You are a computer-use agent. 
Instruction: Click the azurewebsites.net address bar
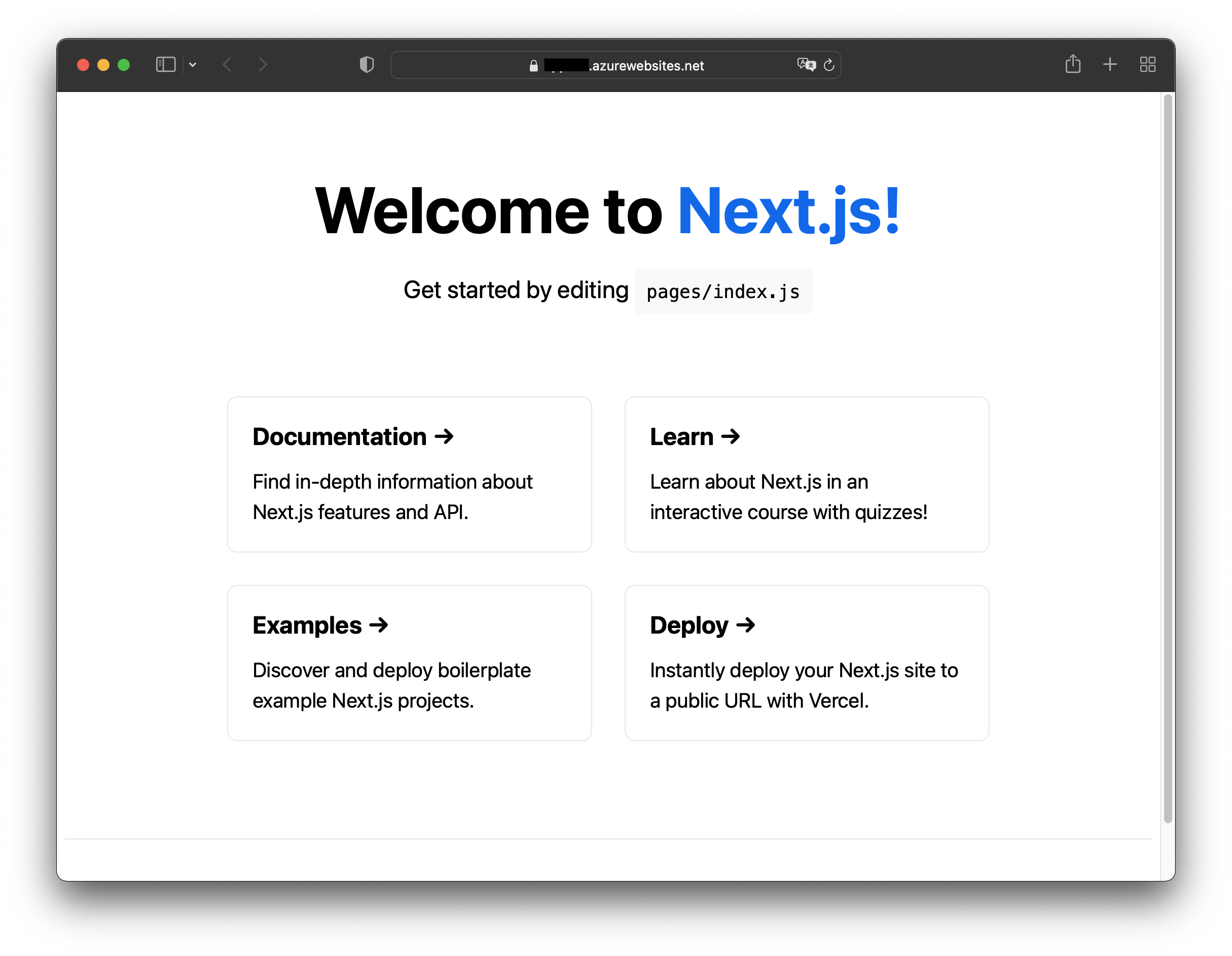tap(647, 66)
